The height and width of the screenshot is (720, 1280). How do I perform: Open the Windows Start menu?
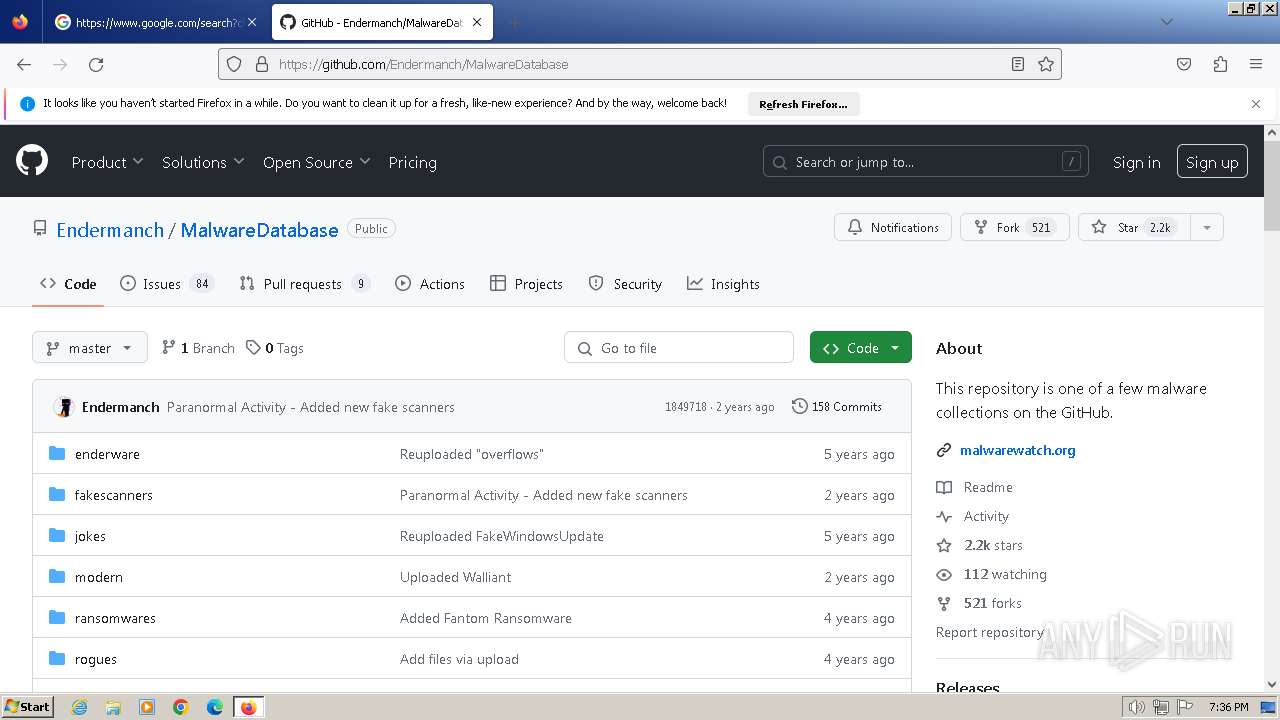click(x=27, y=707)
